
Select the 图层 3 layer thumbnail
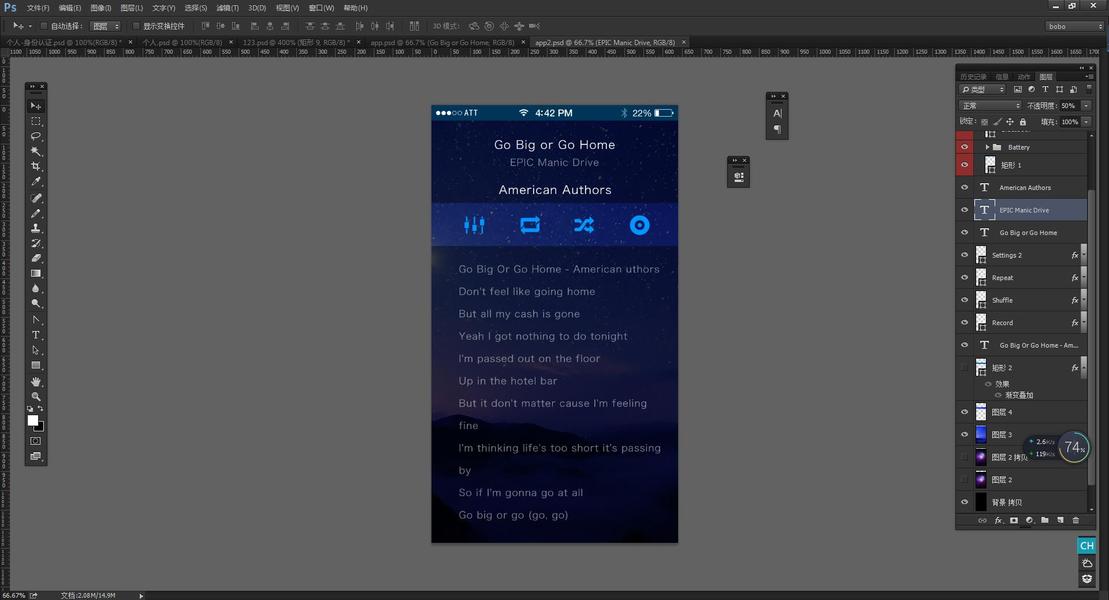click(981, 434)
